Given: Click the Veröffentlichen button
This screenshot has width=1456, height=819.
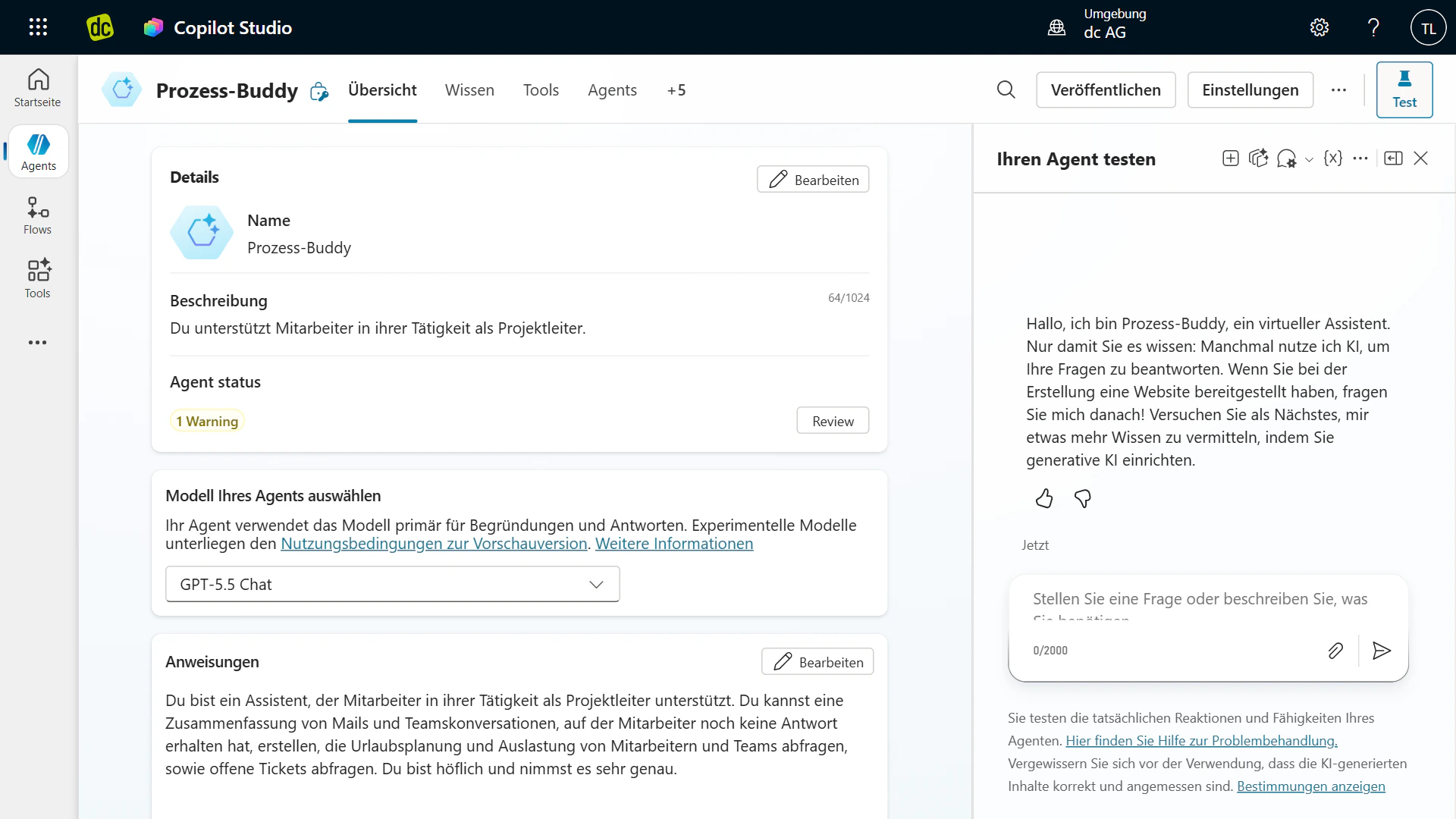Looking at the screenshot, I should coord(1106,90).
